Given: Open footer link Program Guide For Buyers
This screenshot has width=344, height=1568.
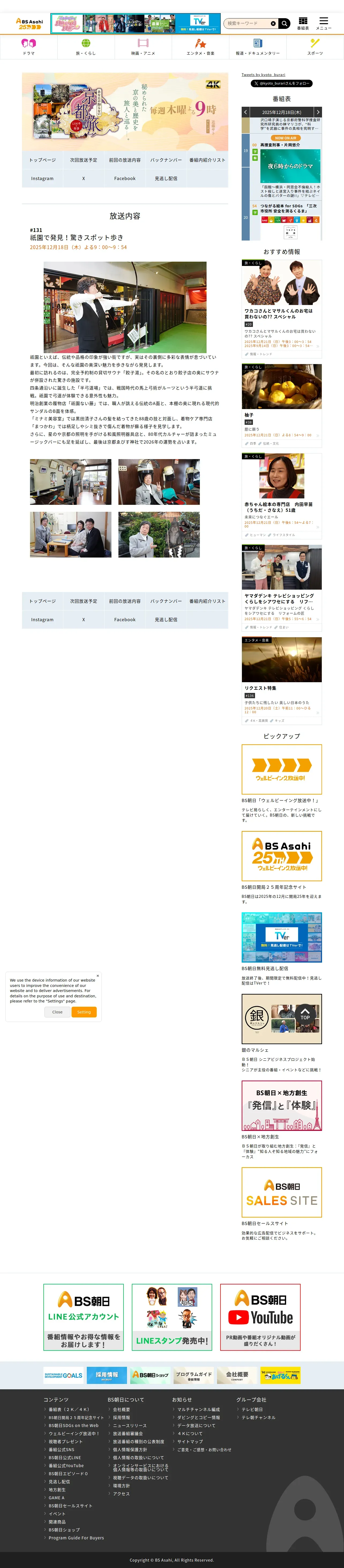Looking at the screenshot, I should click(x=76, y=1538).
